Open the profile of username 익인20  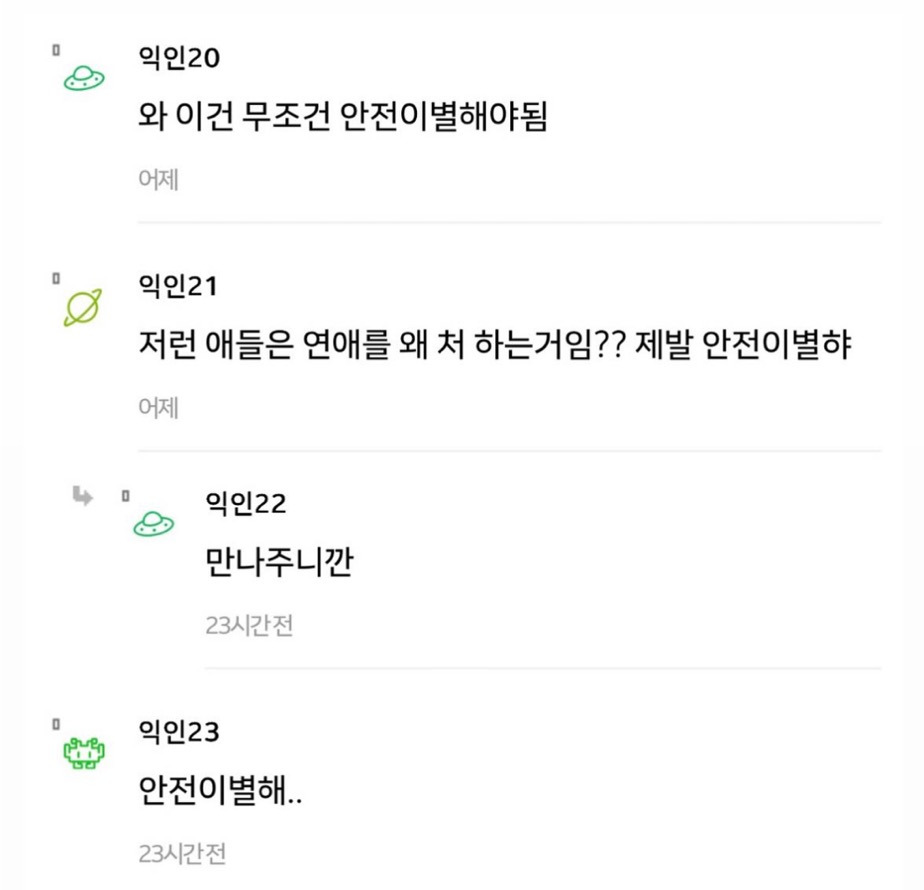pos(179,58)
